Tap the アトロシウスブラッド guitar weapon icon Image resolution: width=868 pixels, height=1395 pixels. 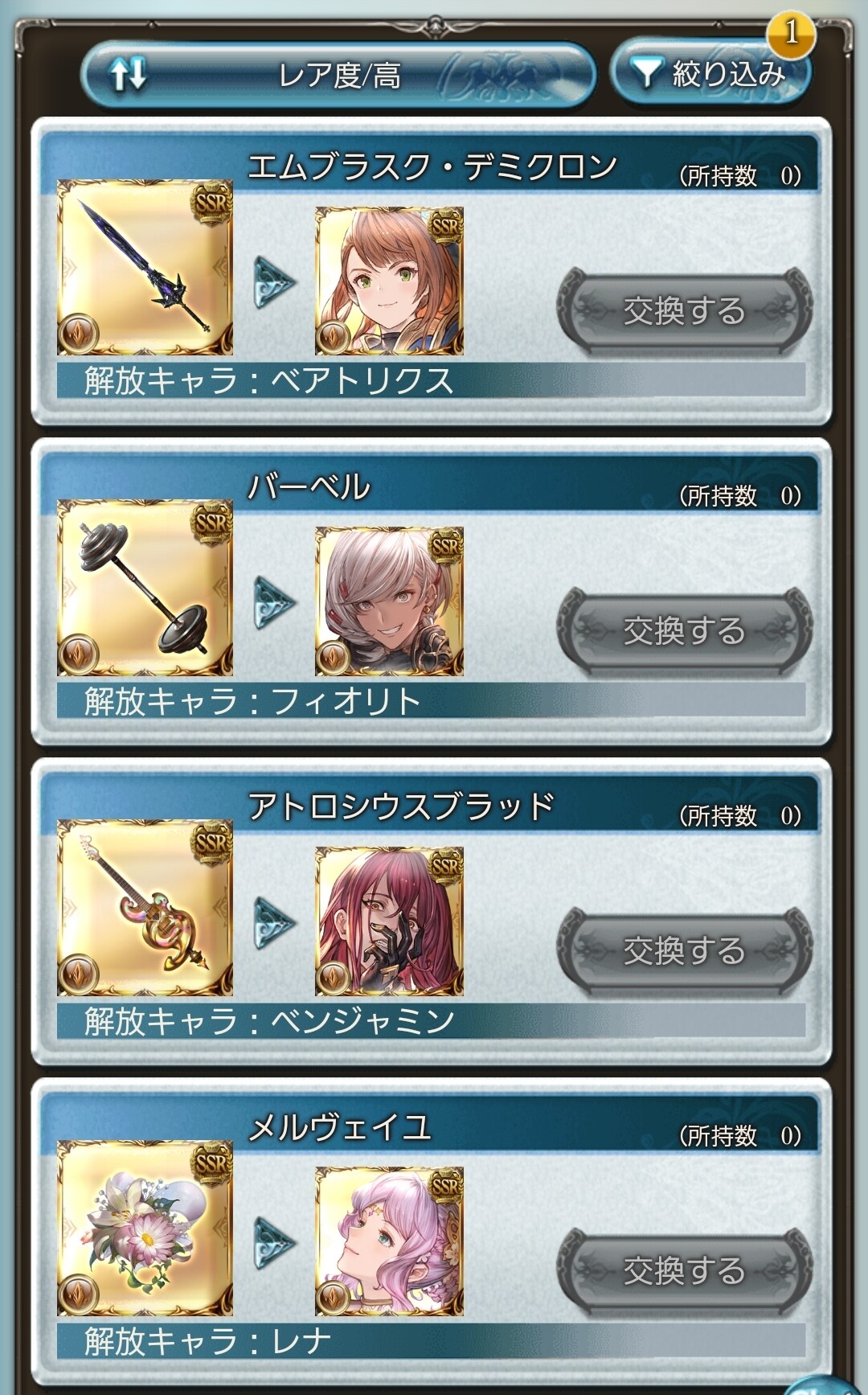click(x=145, y=907)
